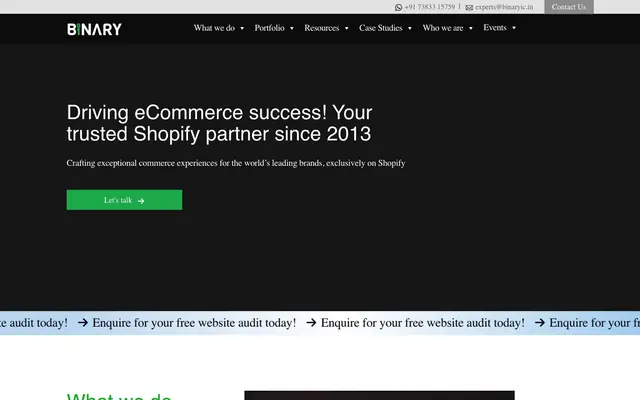Image resolution: width=640 pixels, height=400 pixels.
Task: Expand the Case Studies dropdown arrow
Action: point(410,28)
